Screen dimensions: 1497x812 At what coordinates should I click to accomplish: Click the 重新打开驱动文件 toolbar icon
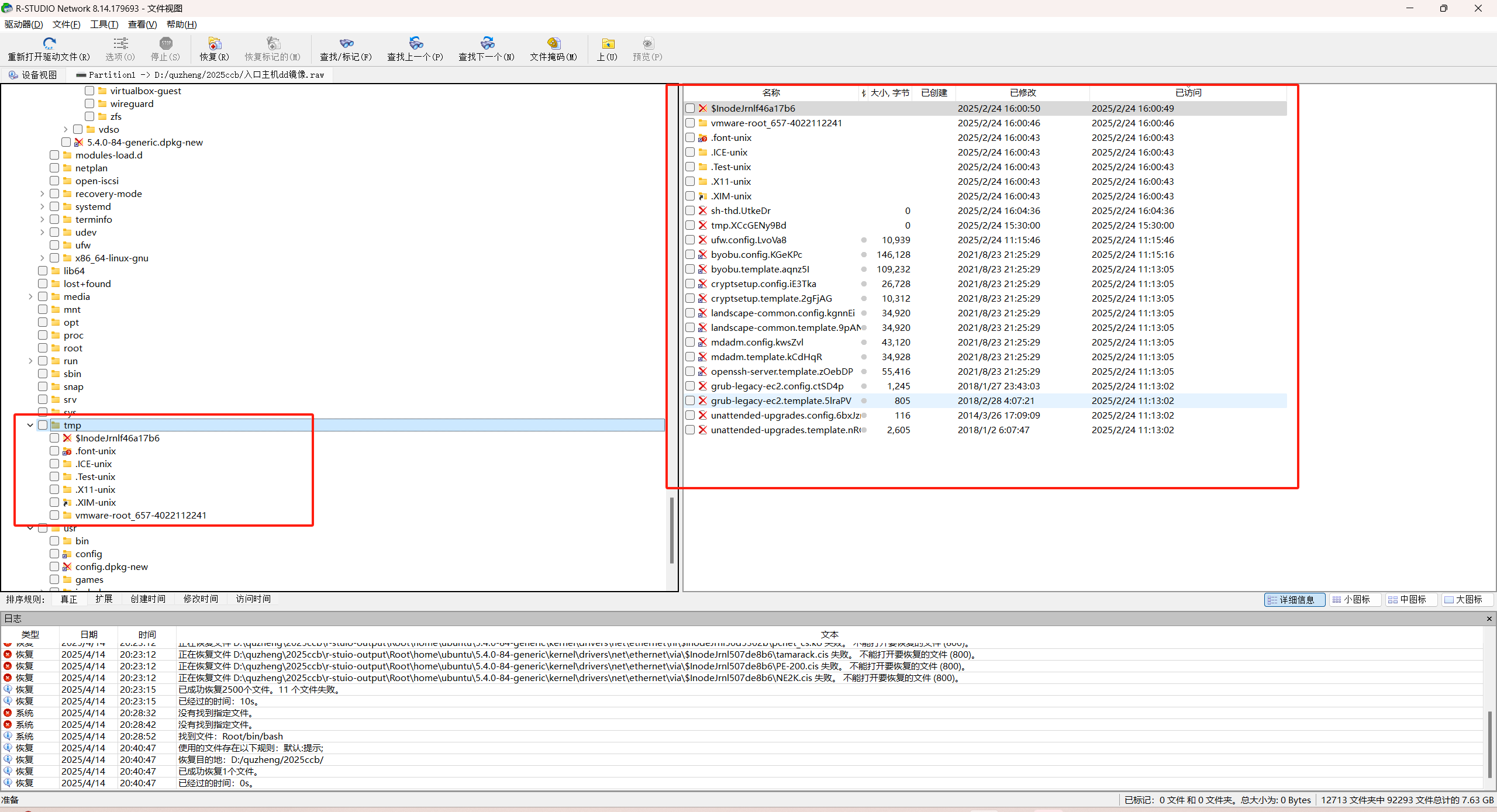tap(49, 44)
